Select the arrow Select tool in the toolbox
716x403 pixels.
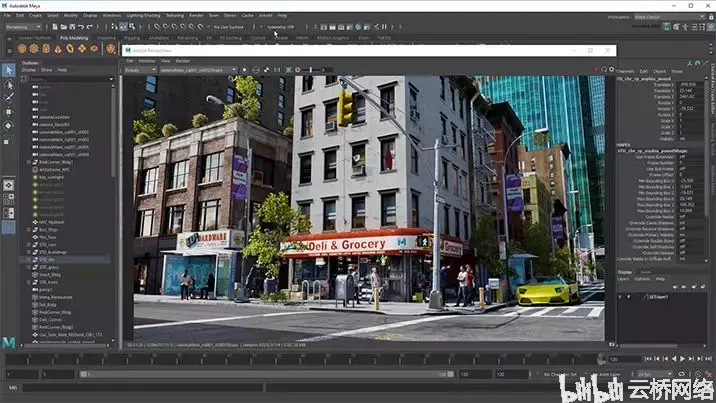[9, 70]
